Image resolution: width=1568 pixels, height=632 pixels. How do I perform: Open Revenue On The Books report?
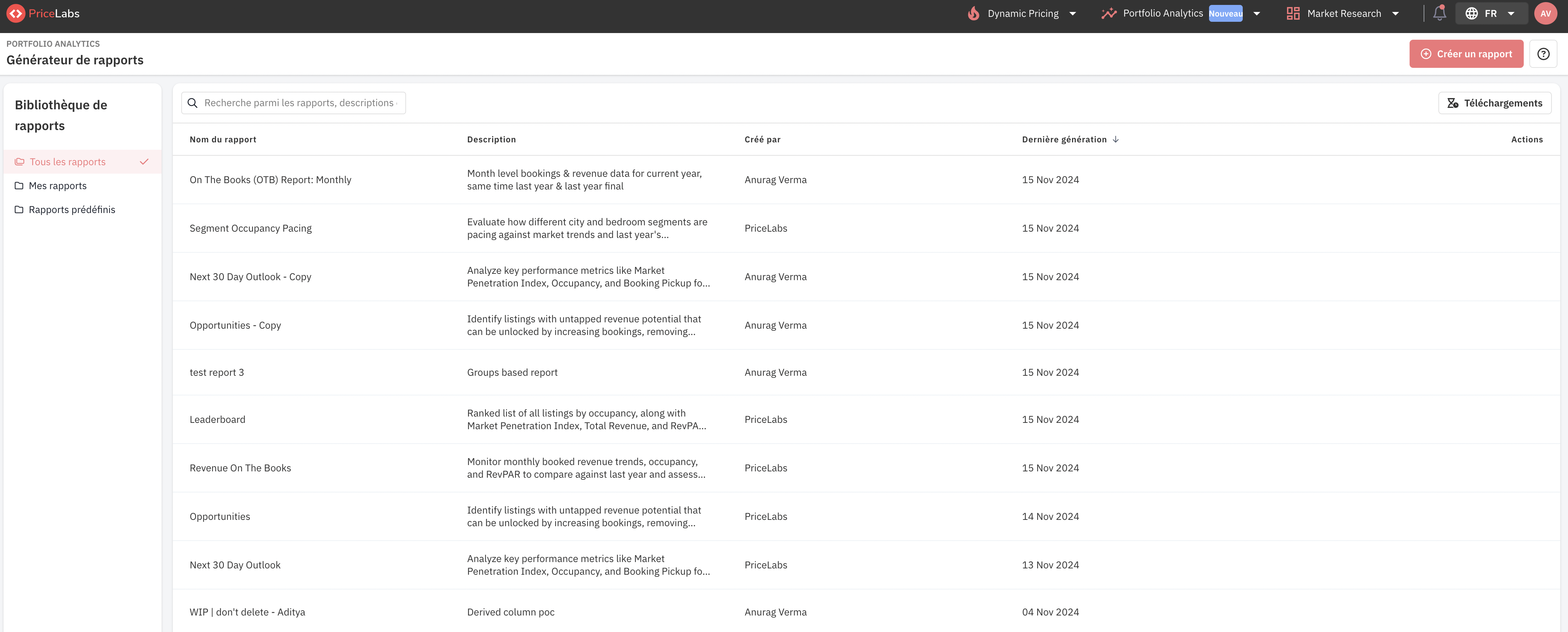(x=240, y=467)
